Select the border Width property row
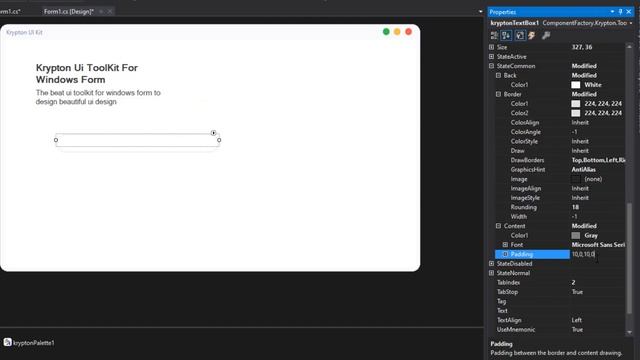The width and height of the screenshot is (640, 360). click(559, 217)
